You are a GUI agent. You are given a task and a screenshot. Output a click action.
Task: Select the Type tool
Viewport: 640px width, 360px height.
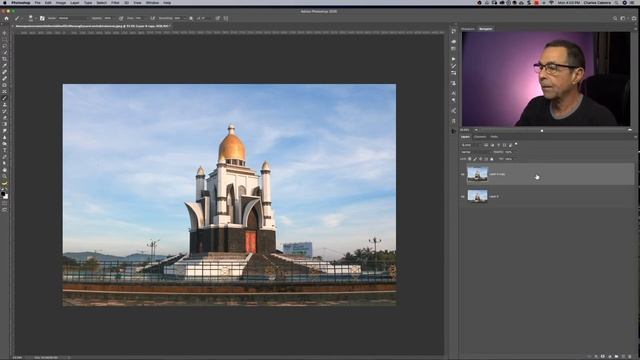(4, 150)
